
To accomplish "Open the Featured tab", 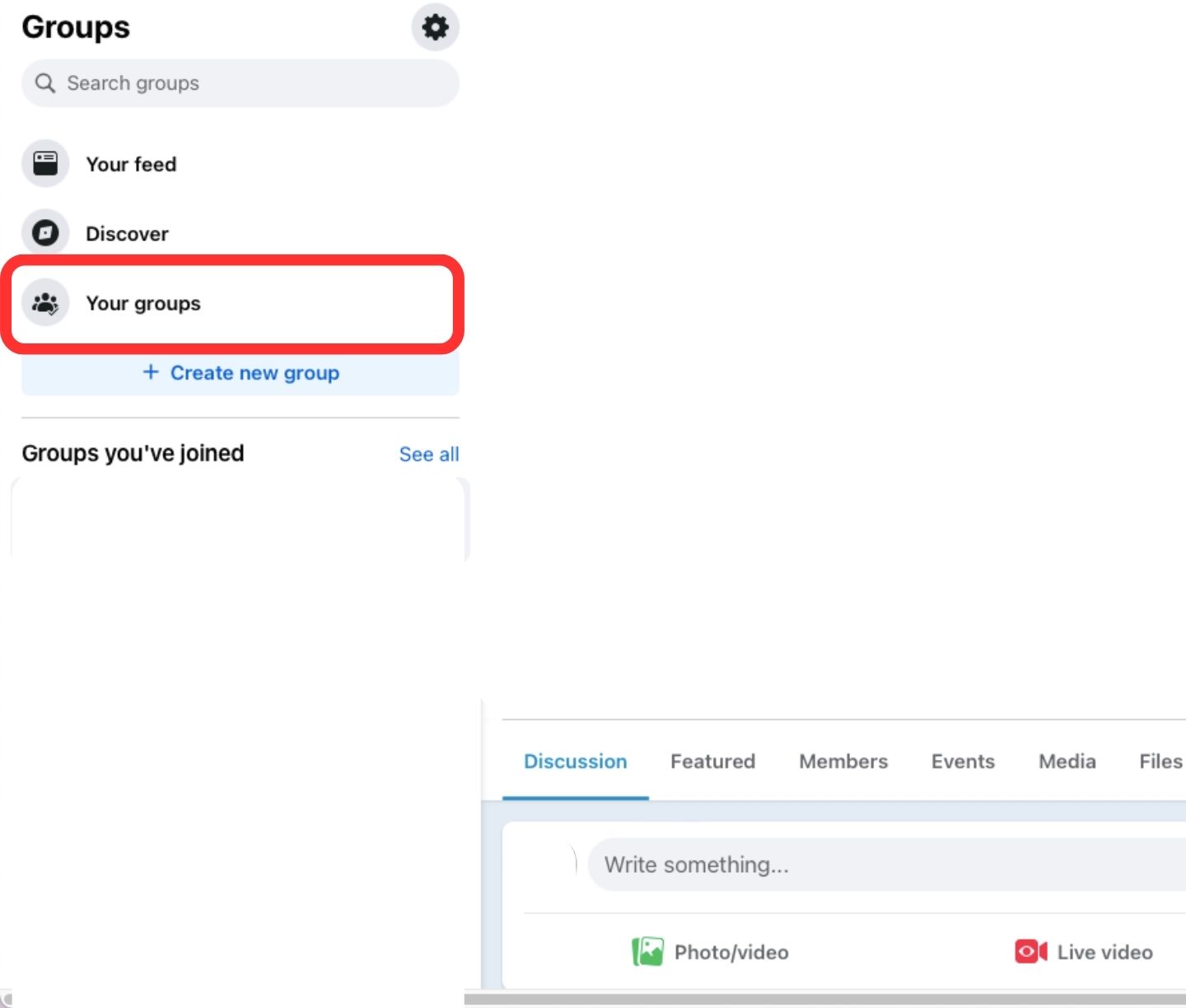I will point(712,762).
